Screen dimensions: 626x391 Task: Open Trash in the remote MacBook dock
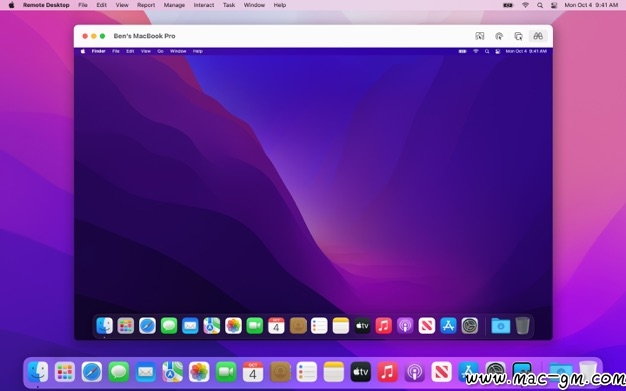(x=522, y=326)
